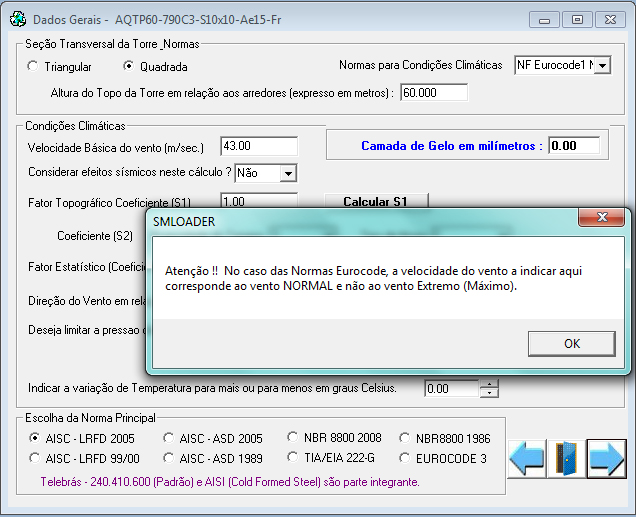Click the ice layer millimeters field
Image resolution: width=636 pixels, height=517 pixels.
tap(574, 146)
